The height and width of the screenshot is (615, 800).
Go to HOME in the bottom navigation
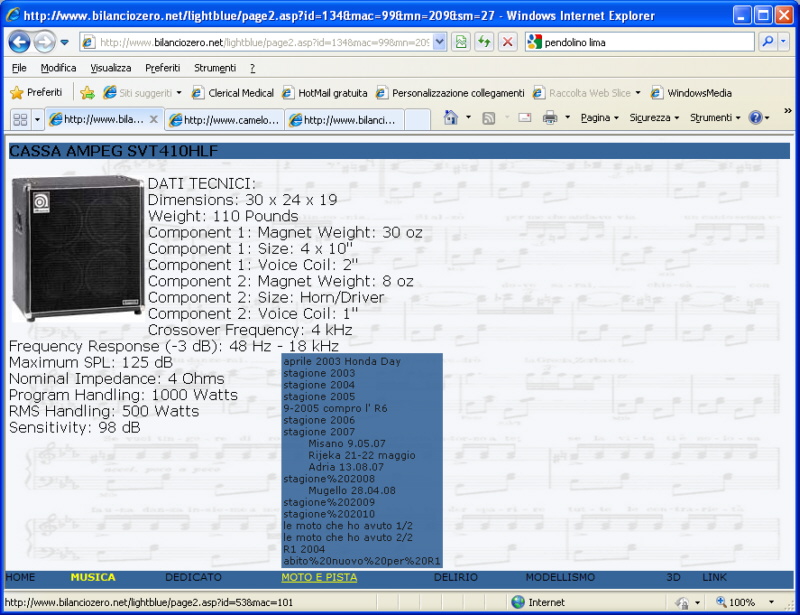[20, 577]
